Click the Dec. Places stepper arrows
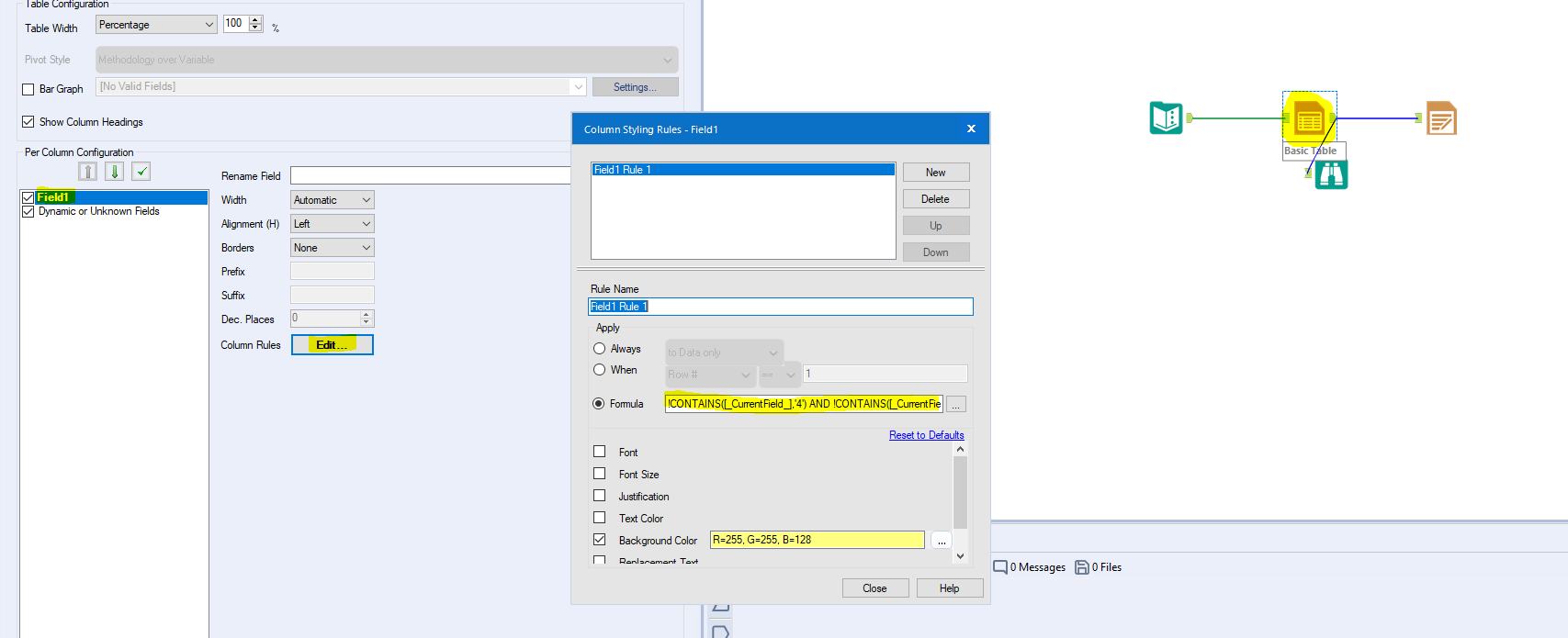 click(367, 319)
